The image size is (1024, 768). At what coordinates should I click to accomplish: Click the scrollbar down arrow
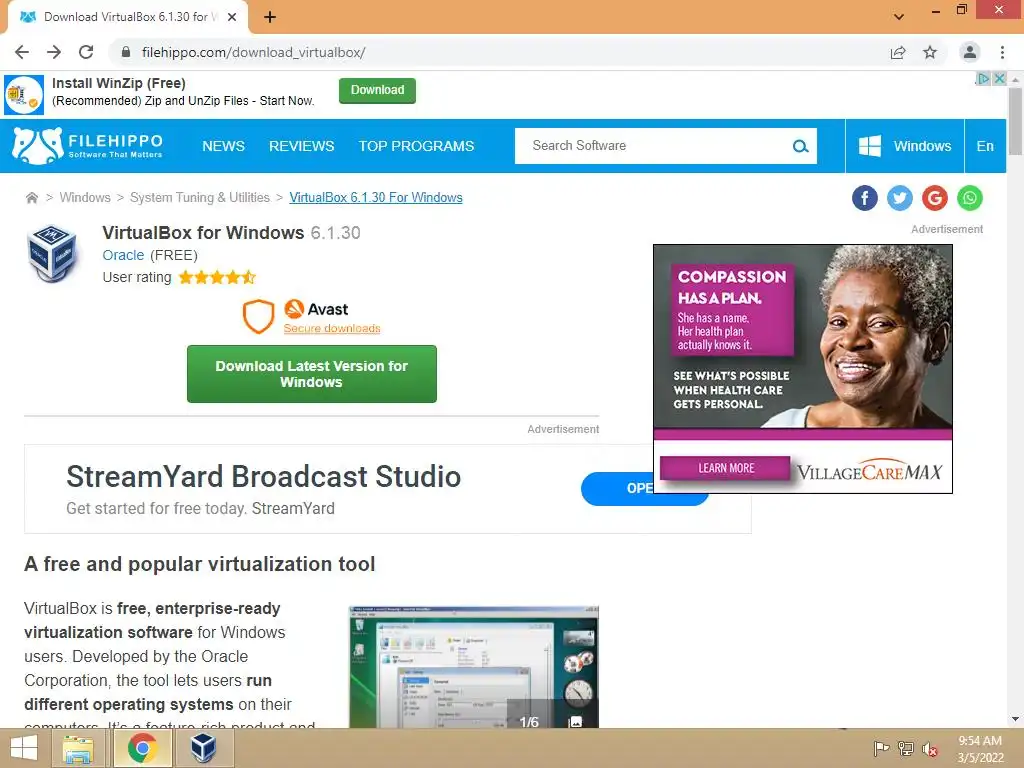1015,720
